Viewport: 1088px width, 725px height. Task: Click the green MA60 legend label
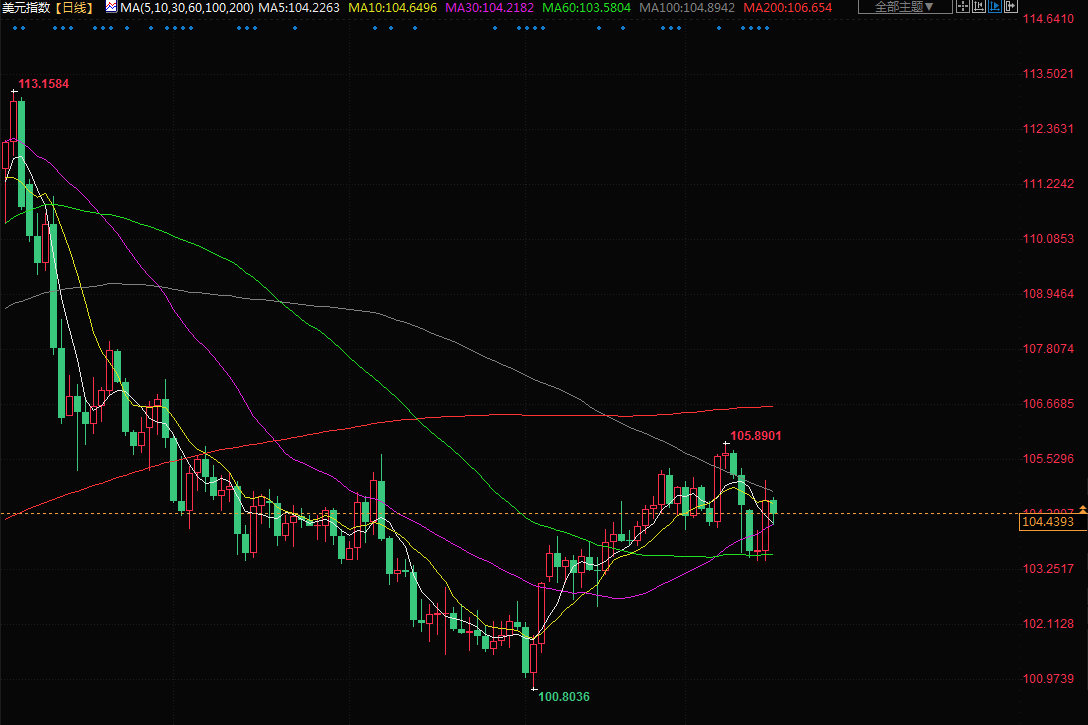(587, 7)
